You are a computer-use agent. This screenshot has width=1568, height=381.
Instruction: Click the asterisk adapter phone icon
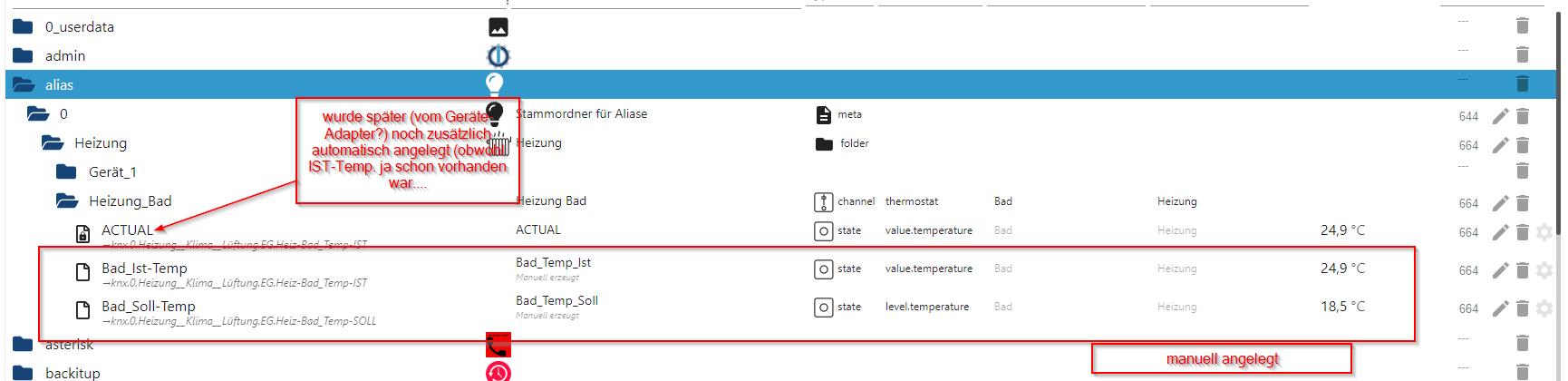498,345
